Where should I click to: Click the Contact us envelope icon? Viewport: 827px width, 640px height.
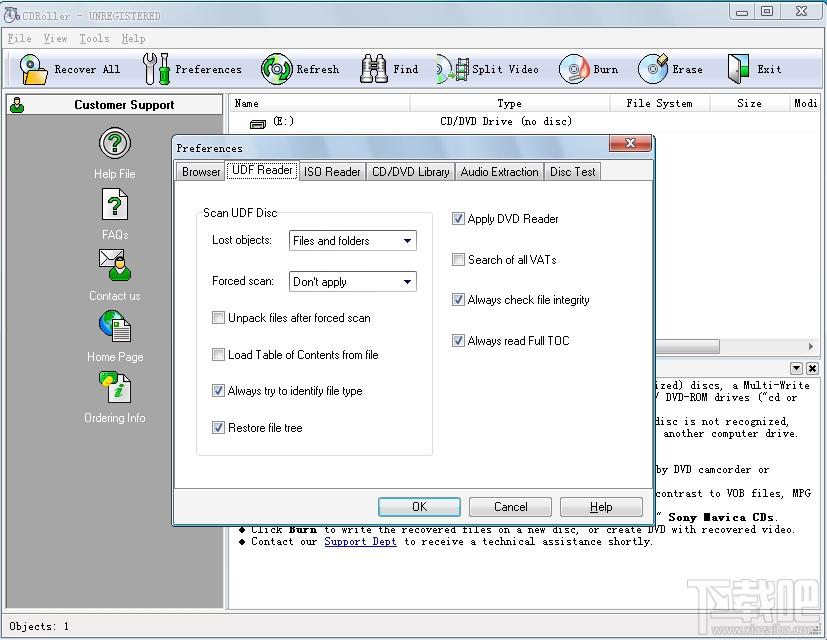click(x=114, y=265)
